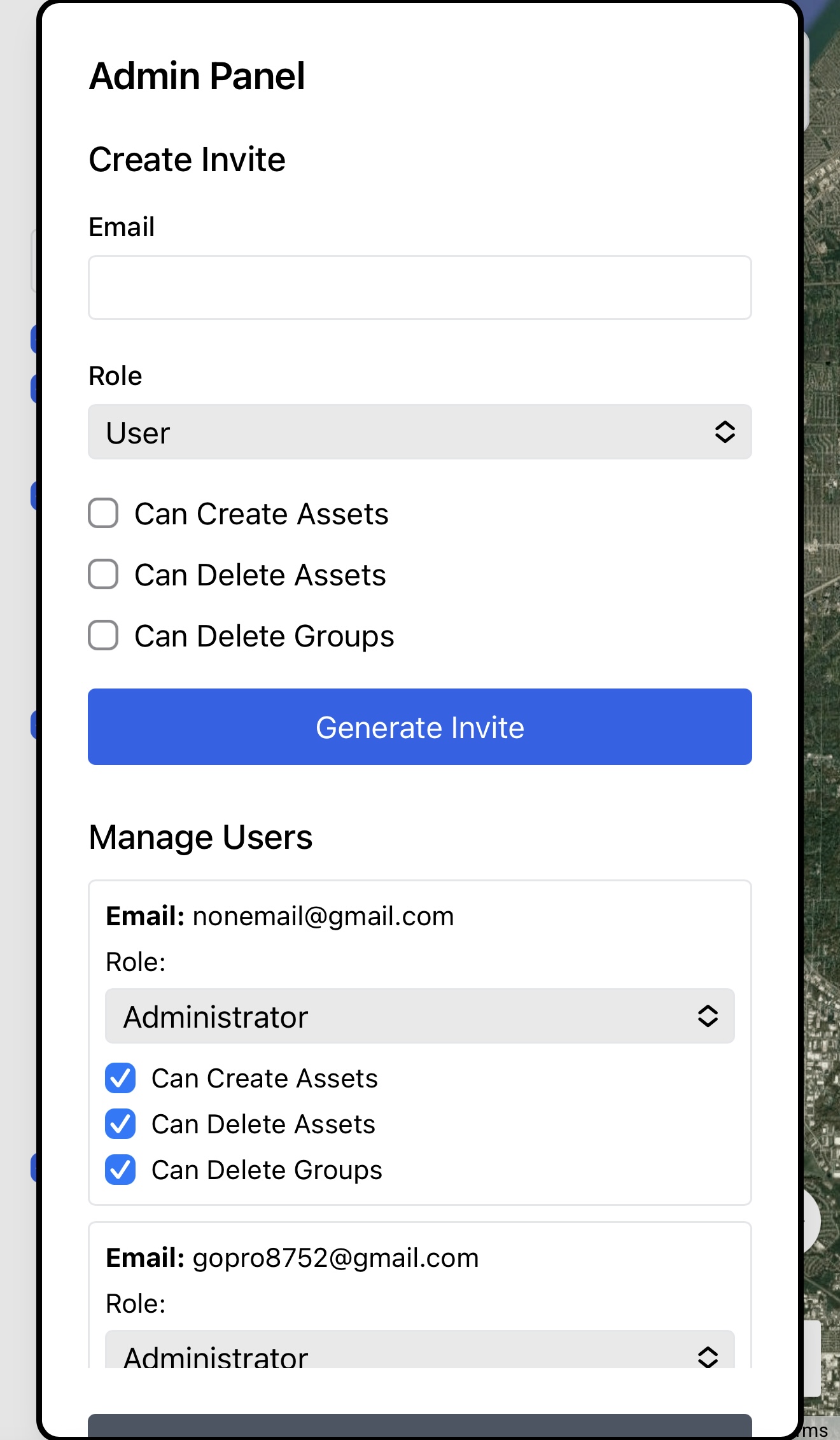Viewport: 840px width, 1440px height.
Task: Uncheck Can Create Assets for nonemail@gmail.com
Action: tap(120, 1079)
